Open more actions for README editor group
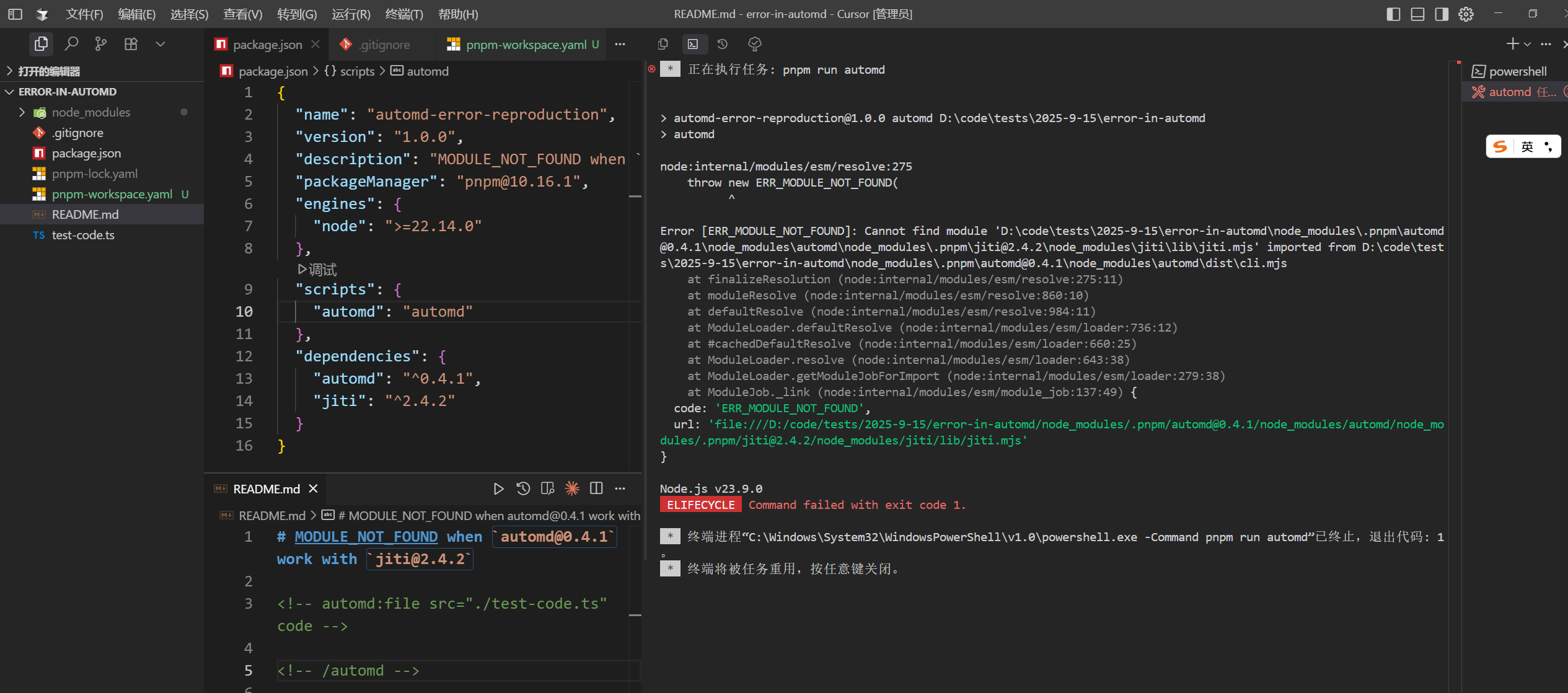 (620, 488)
